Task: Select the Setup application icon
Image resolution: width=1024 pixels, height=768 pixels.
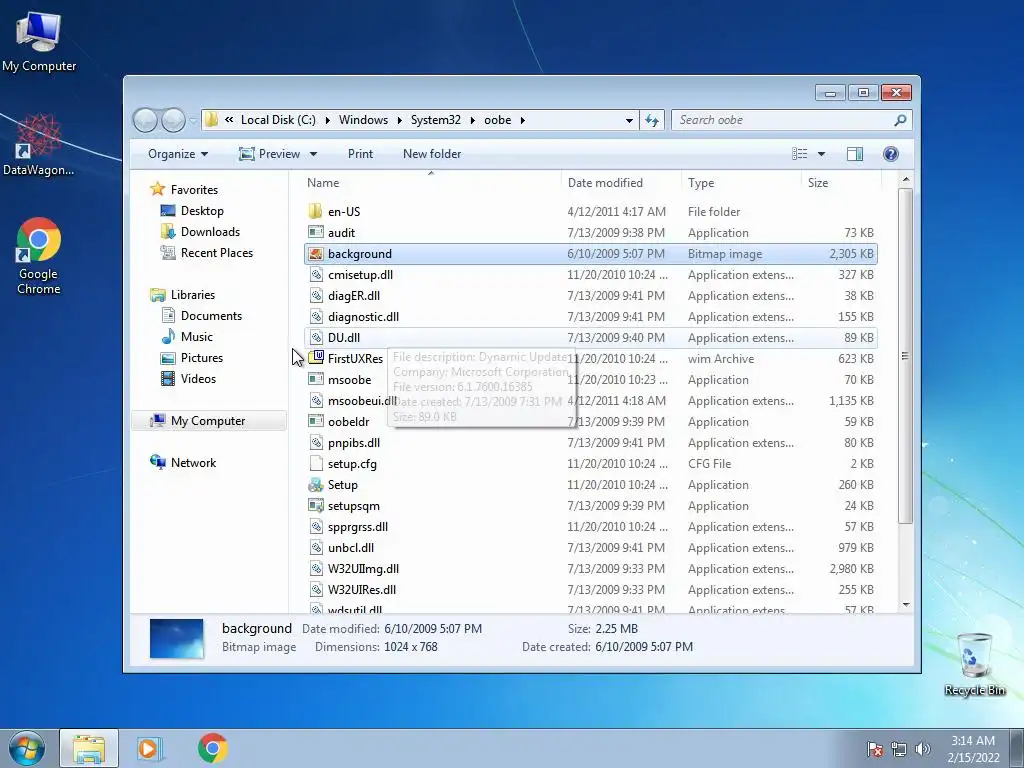Action: tap(316, 485)
